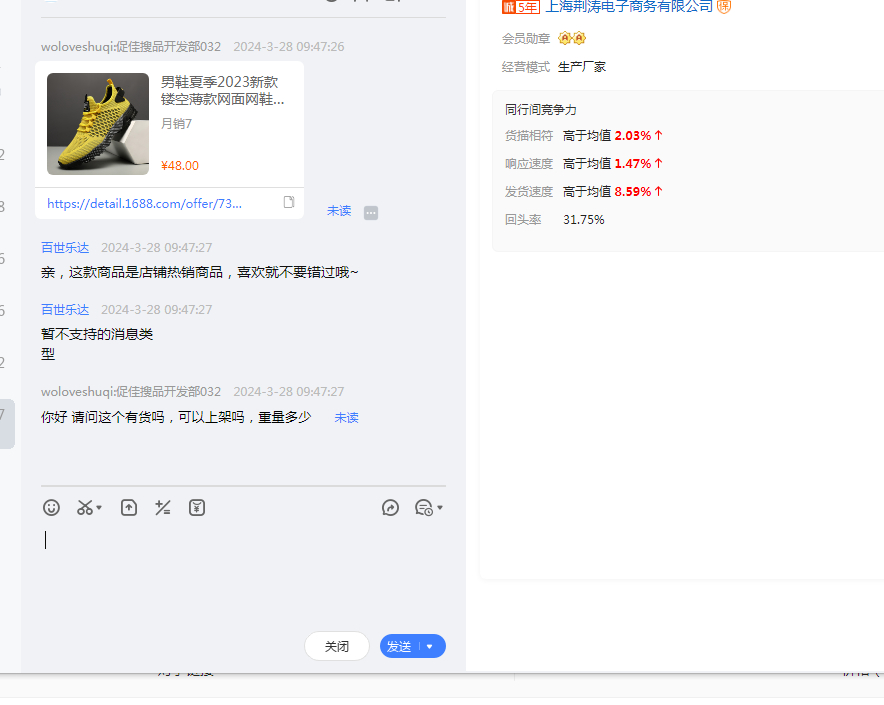
Task: Click the yuan price quote icon
Action: point(197,508)
